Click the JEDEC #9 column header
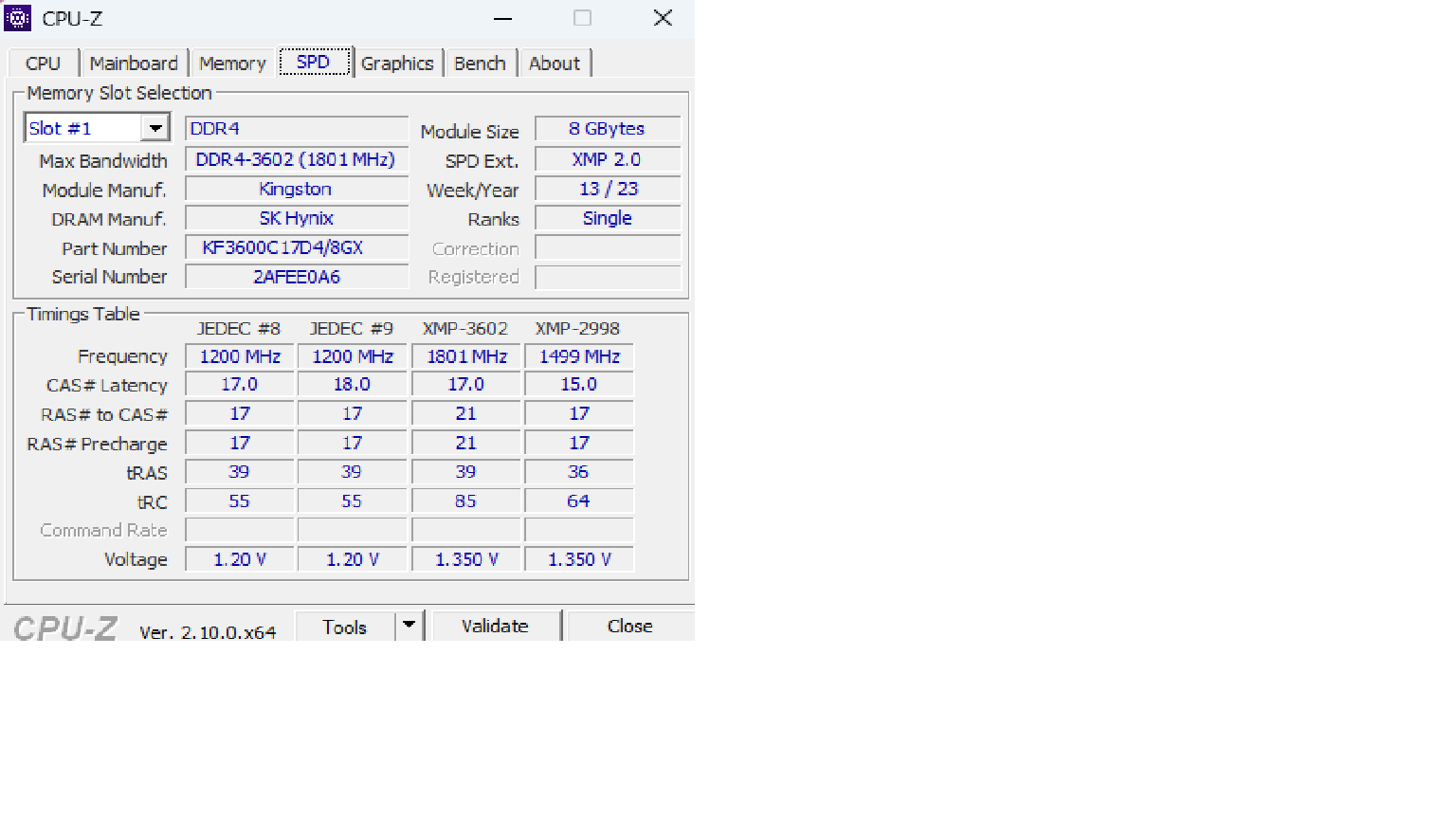The width and height of the screenshot is (1456, 819). [352, 329]
